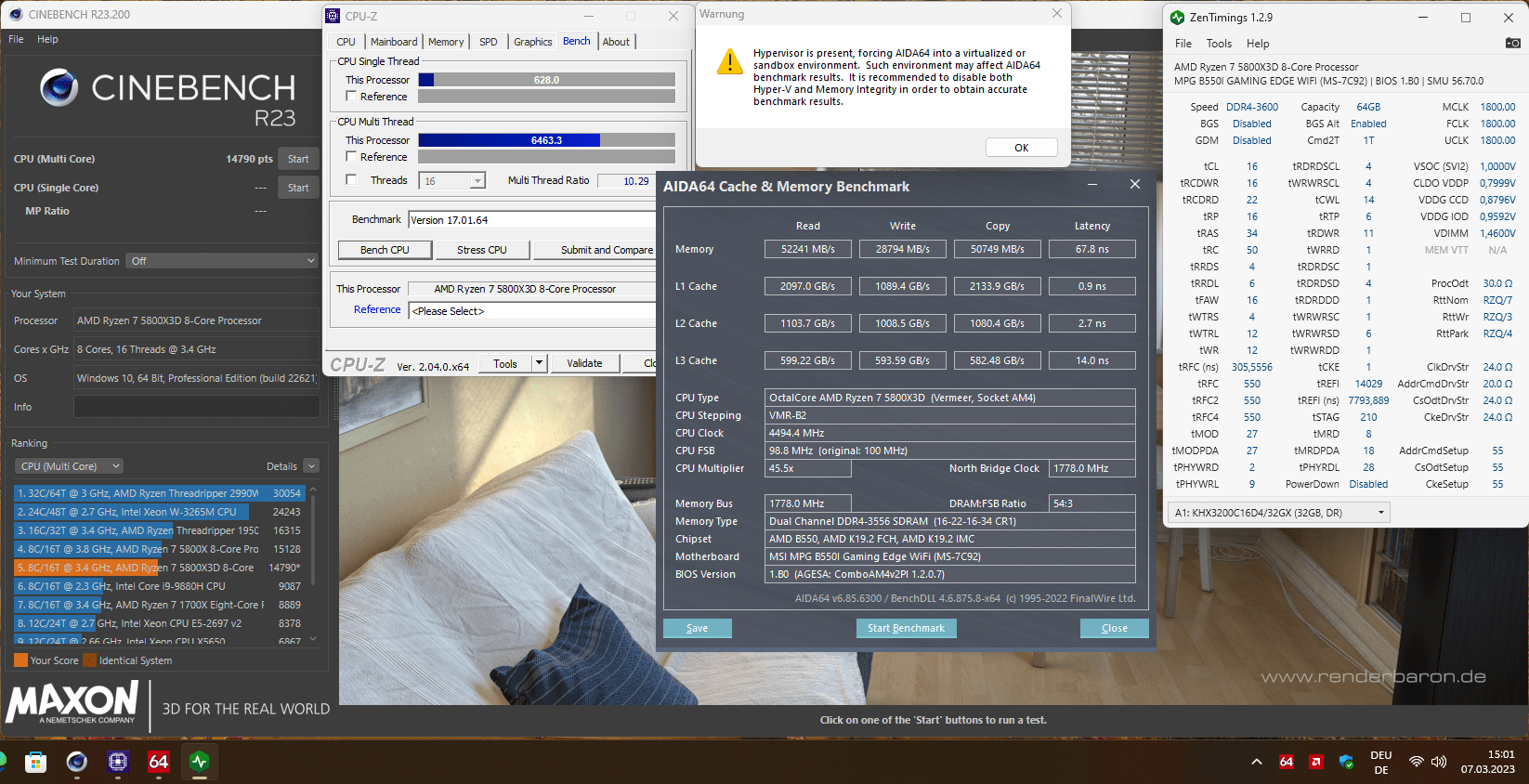The image size is (1529, 784).
Task: Open Cinebench Help menu
Action: 47,39
